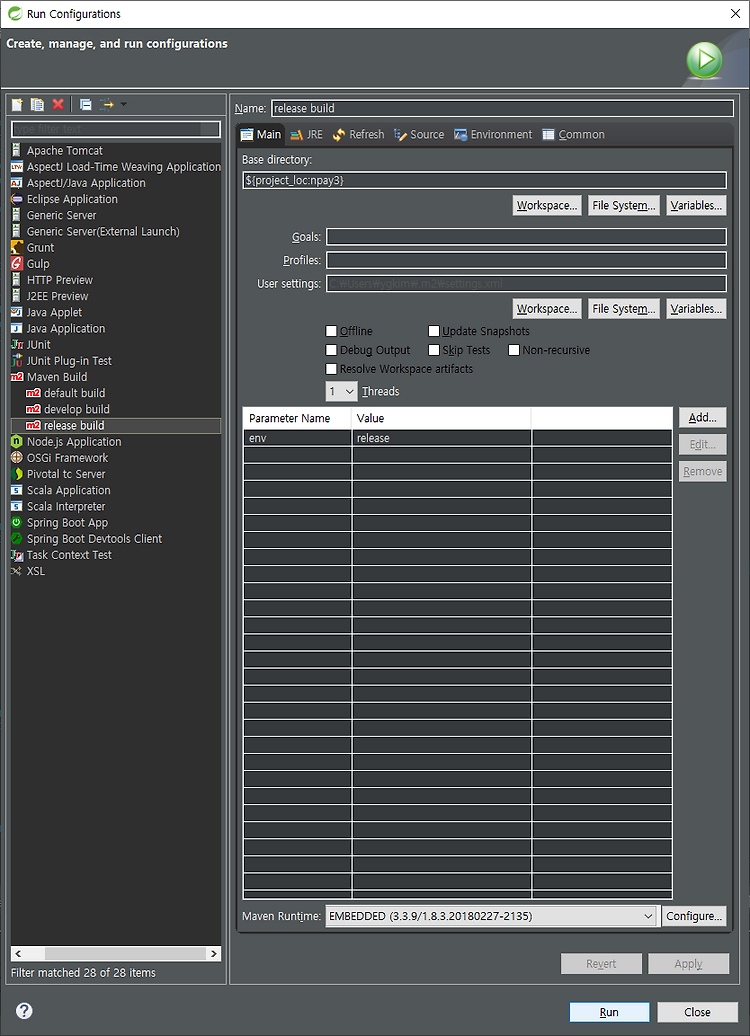The image size is (750, 1036).
Task: Open the develop build Maven configuration
Action: click(x=77, y=410)
